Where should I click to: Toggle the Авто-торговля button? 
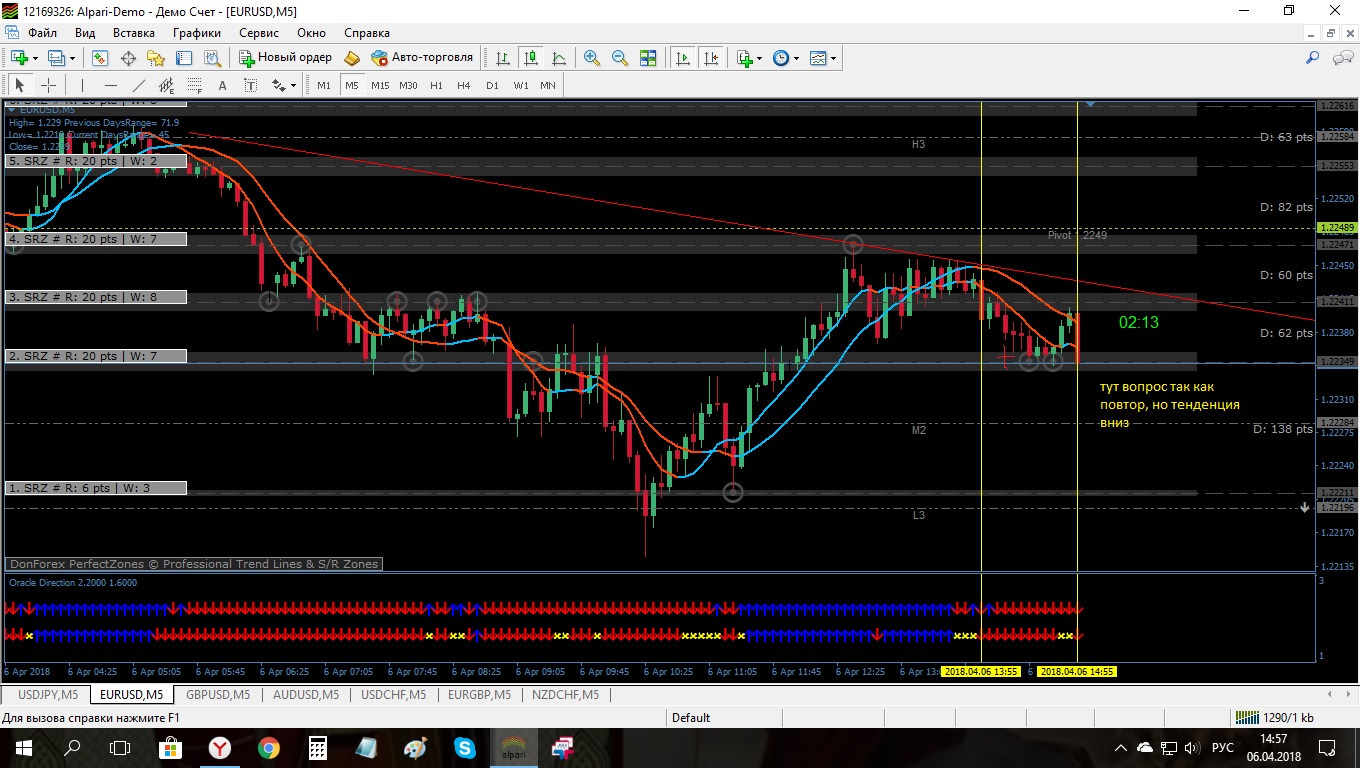tap(422, 58)
